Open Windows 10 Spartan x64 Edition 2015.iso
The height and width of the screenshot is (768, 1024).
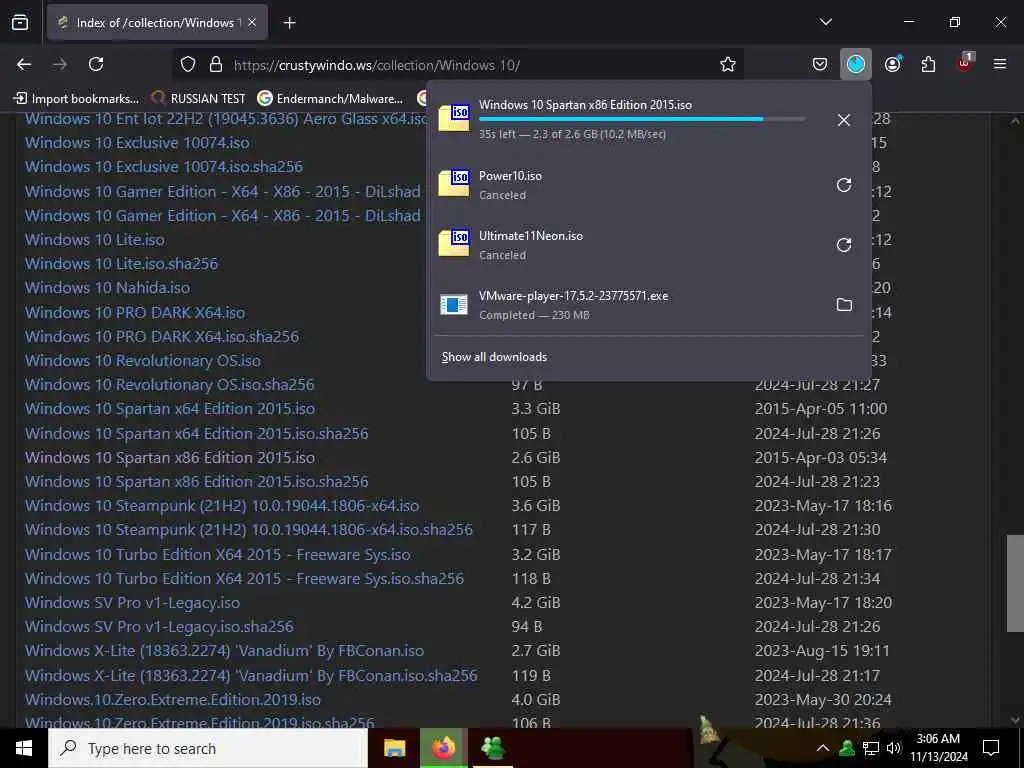pyautogui.click(x=170, y=409)
